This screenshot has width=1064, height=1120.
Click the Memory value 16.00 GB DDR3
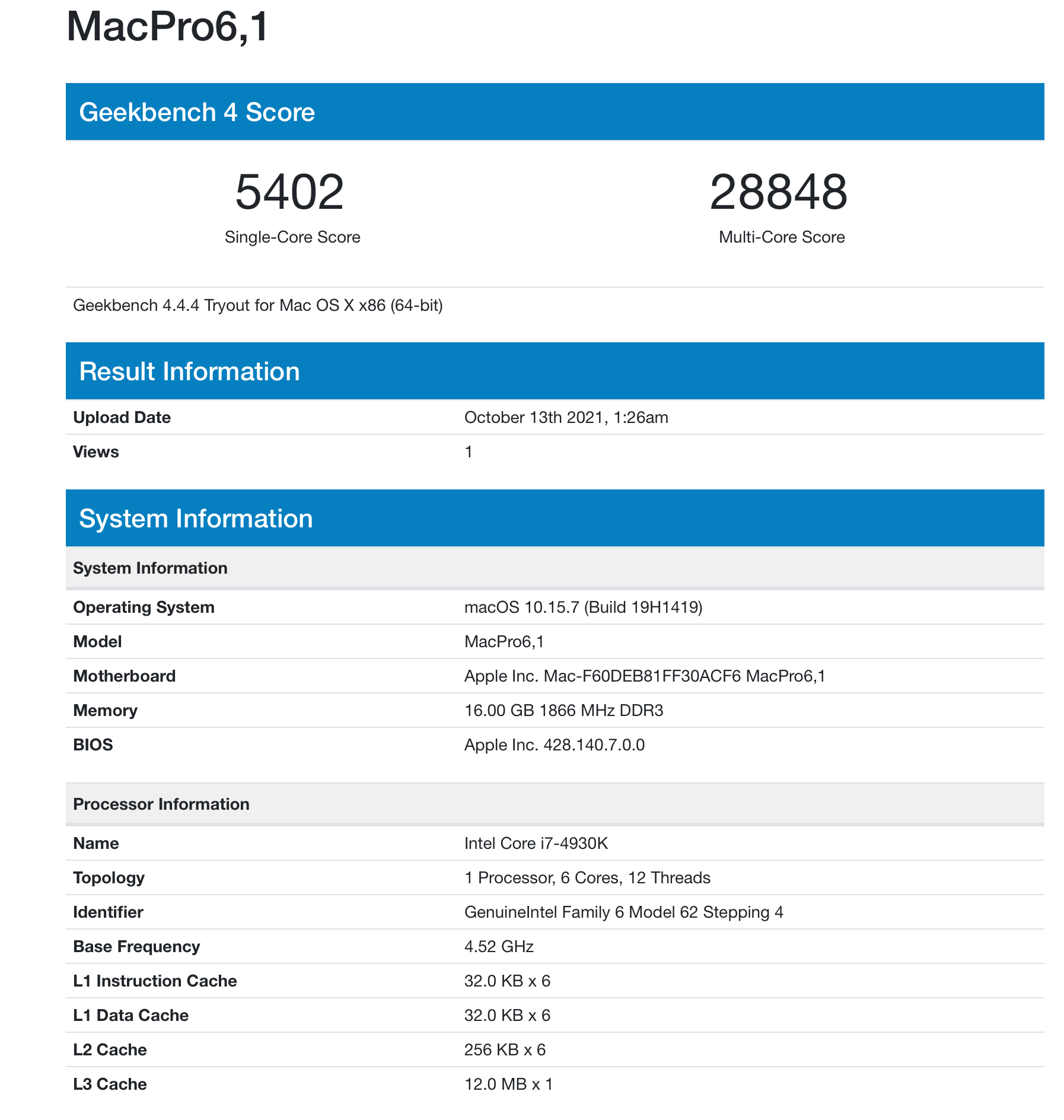tap(563, 711)
